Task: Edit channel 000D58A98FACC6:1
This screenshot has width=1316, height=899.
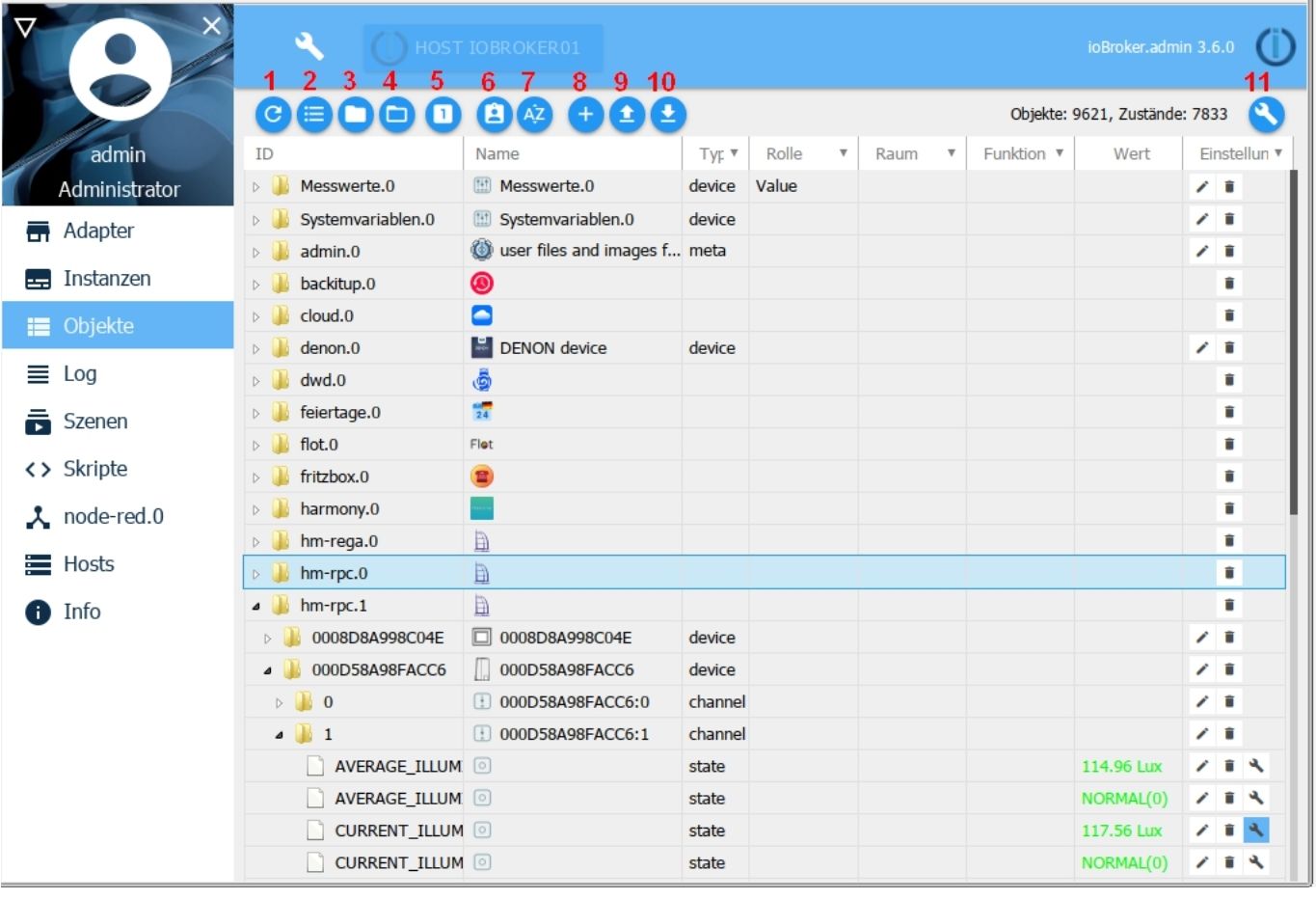Action: tap(1202, 734)
